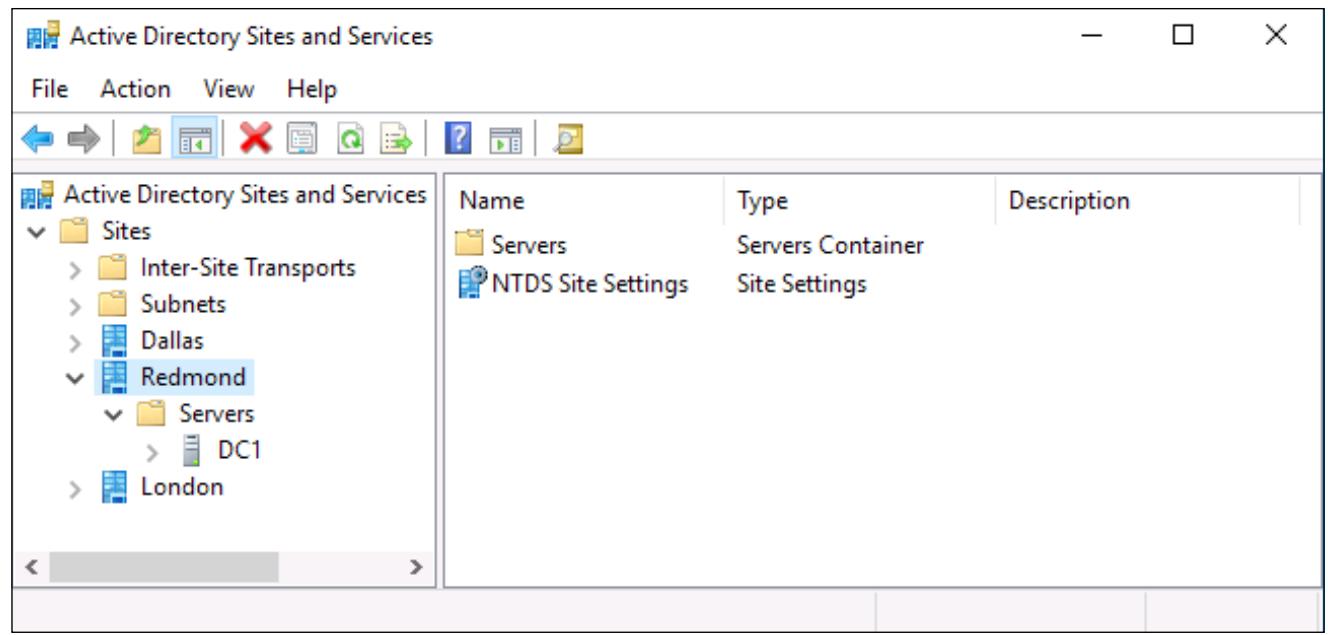Close the Active Directory Sites and Services window
Screen dimensions: 1328x635
click(1275, 36)
